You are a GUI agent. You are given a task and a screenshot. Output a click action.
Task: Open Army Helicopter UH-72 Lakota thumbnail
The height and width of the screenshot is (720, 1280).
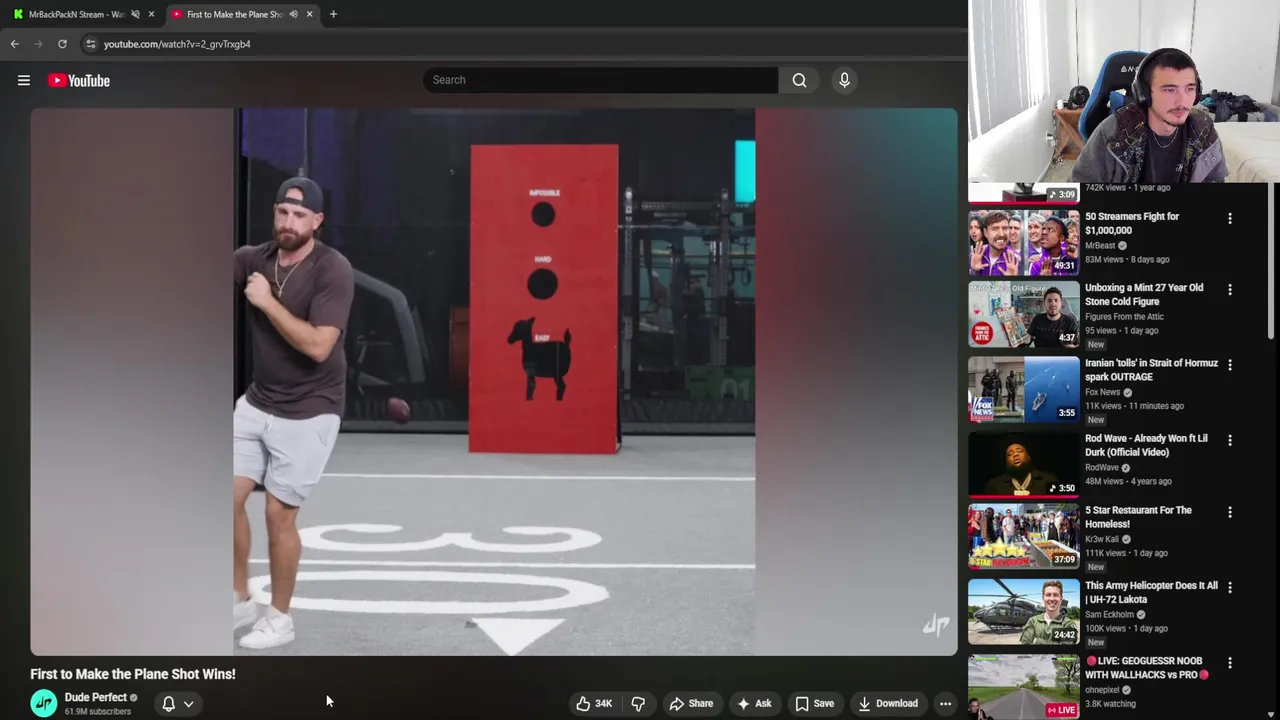[x=1024, y=612]
